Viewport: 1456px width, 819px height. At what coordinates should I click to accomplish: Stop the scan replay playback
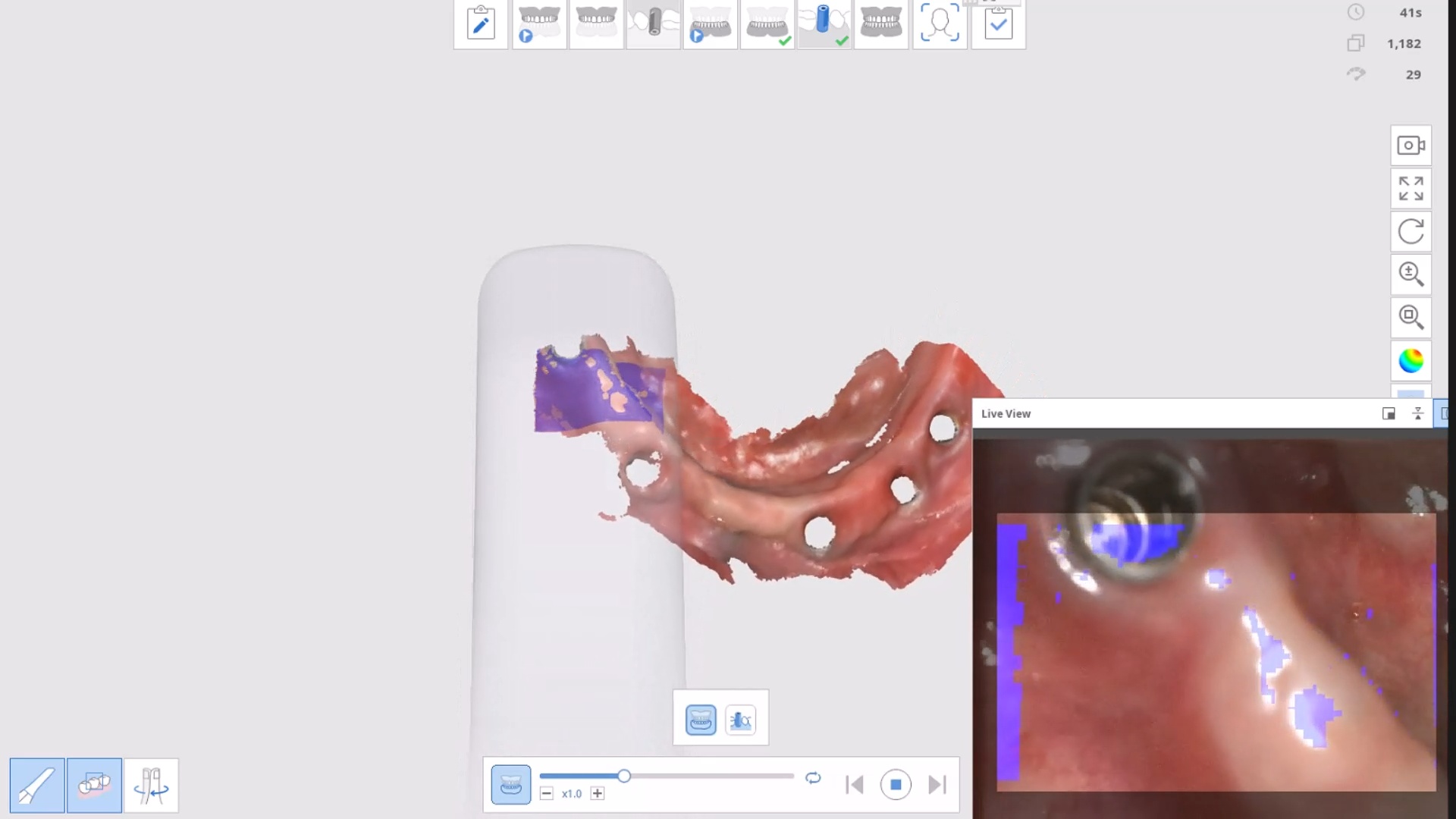click(895, 785)
